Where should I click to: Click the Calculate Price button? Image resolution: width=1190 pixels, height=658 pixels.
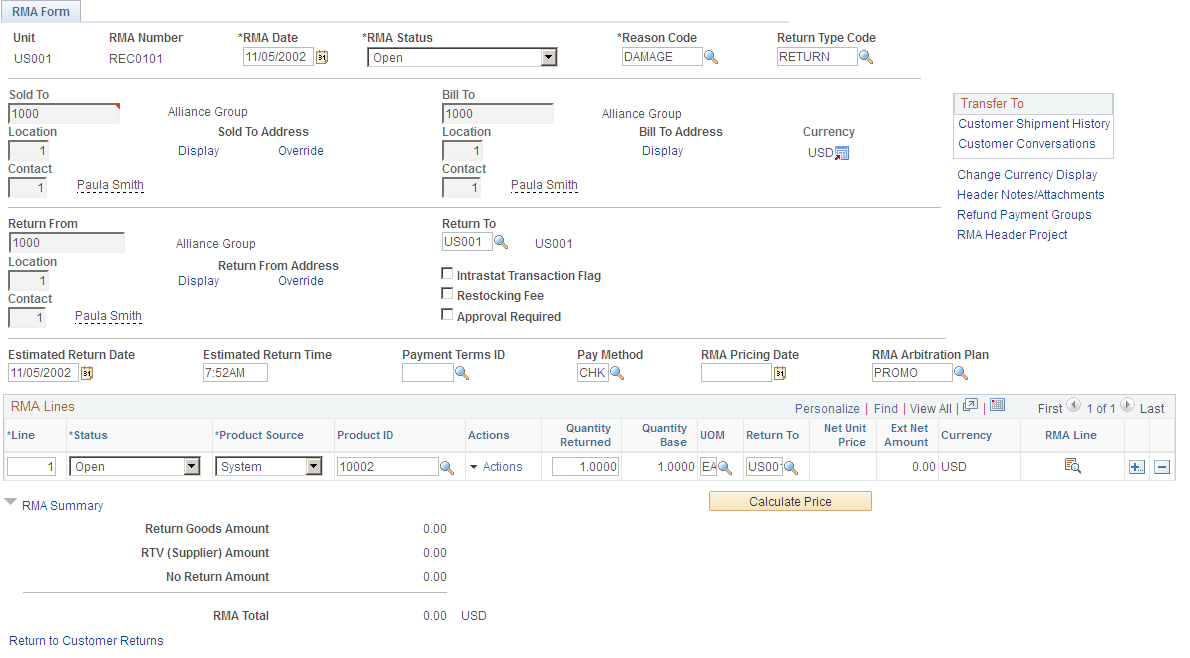click(790, 502)
